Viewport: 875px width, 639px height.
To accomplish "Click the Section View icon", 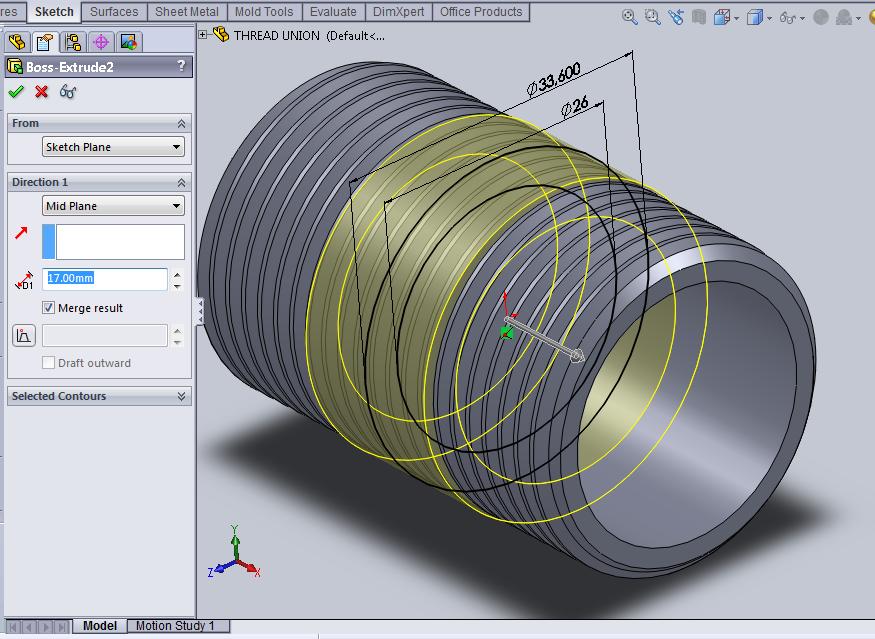I will [722, 16].
